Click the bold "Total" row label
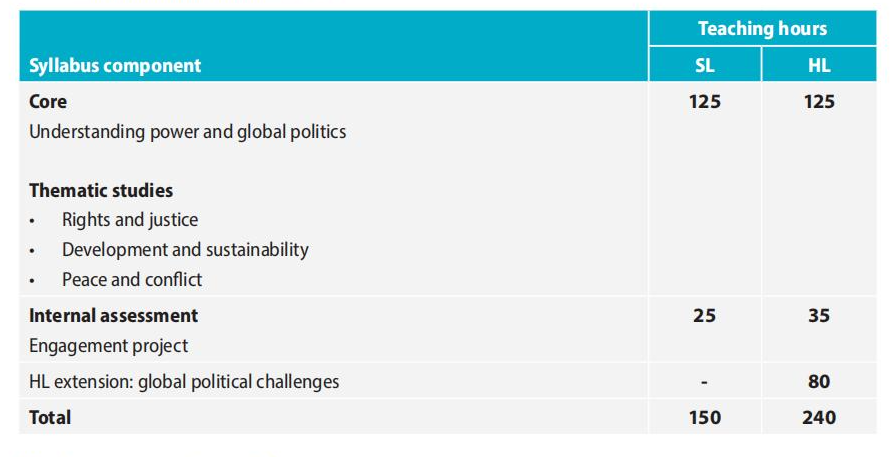The image size is (895, 457). click(50, 417)
